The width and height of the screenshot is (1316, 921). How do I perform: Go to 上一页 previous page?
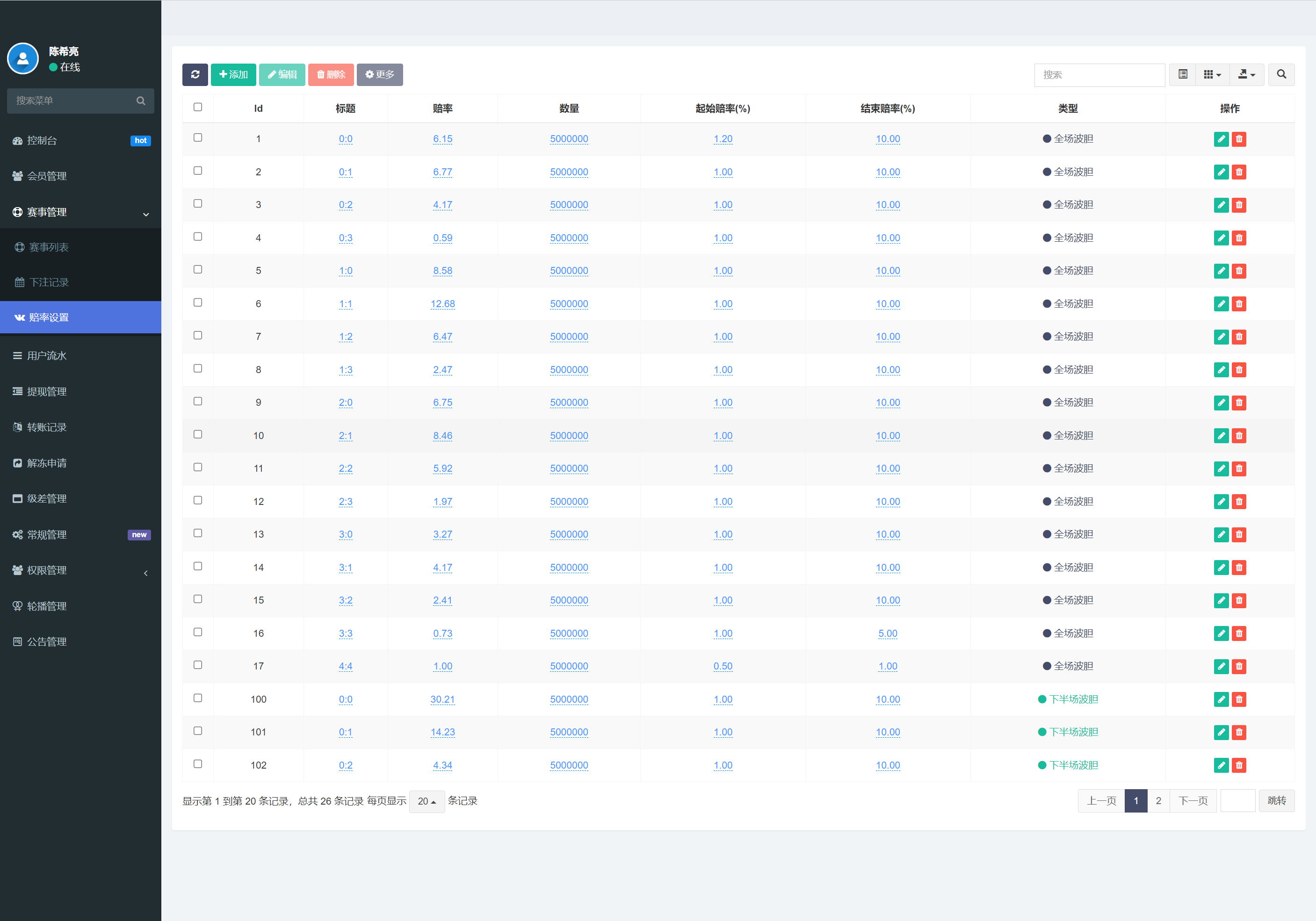[1102, 801]
